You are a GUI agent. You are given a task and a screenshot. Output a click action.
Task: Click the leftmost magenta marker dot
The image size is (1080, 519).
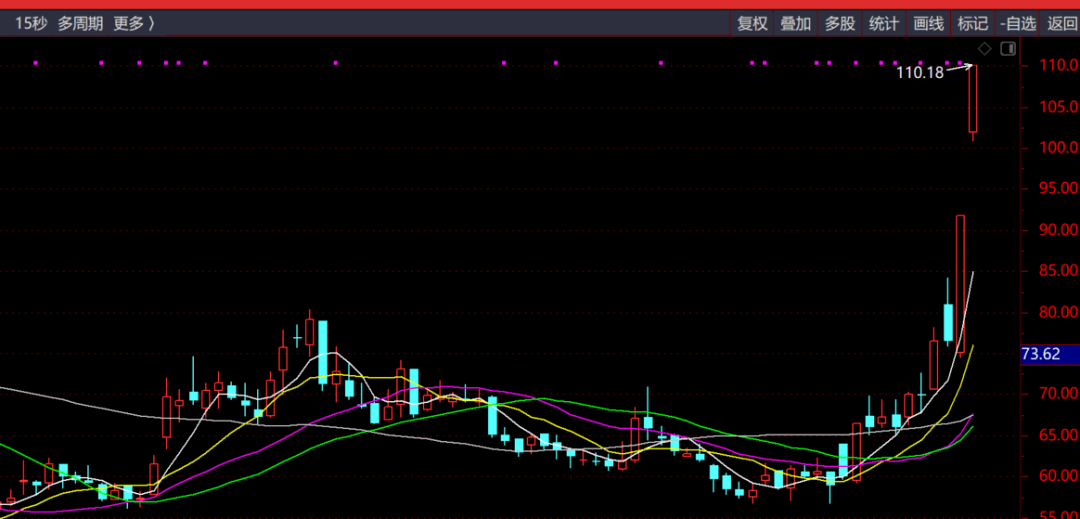pyautogui.click(x=36, y=63)
